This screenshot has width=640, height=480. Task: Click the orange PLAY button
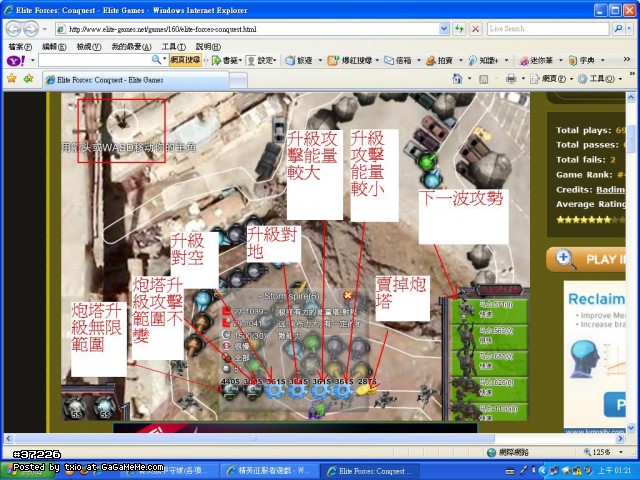586,259
